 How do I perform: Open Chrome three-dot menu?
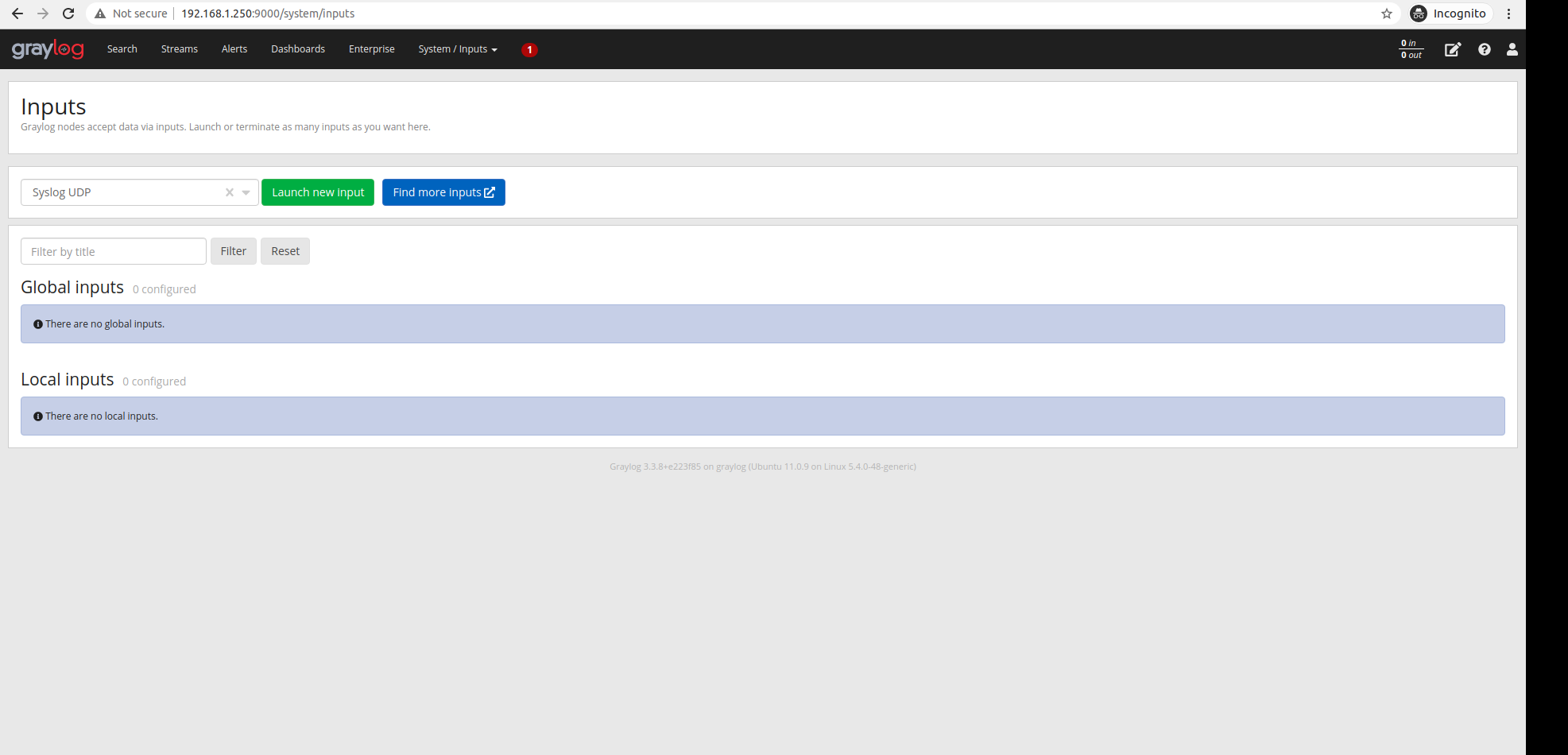(1508, 14)
